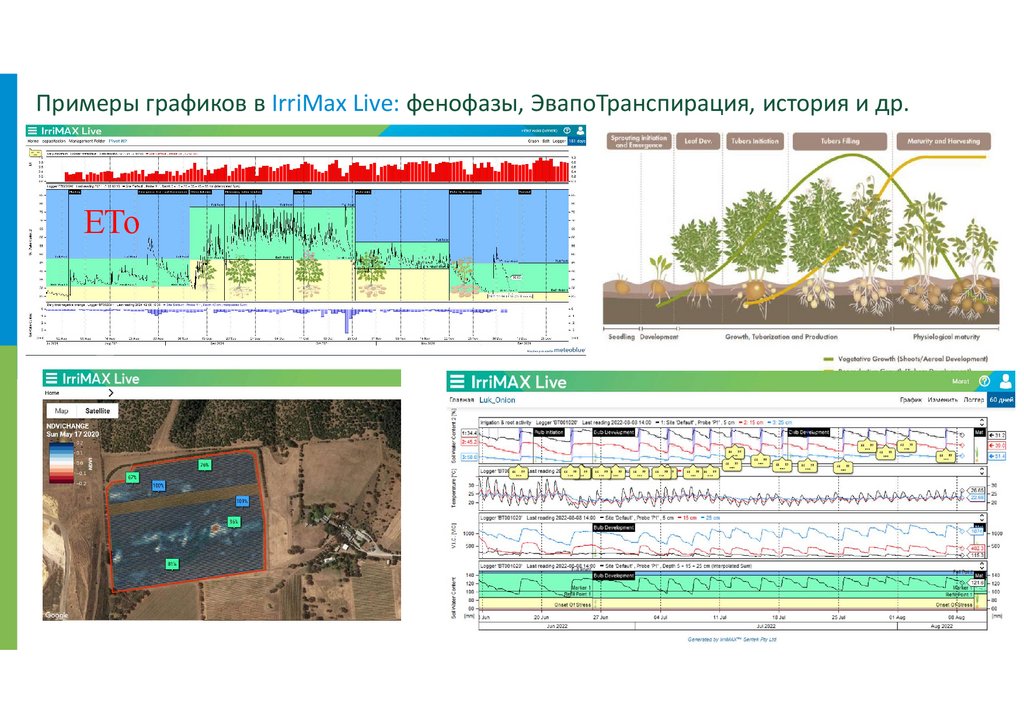Click Logger menu item in ETo panel
1024x724 pixels.
559,141
